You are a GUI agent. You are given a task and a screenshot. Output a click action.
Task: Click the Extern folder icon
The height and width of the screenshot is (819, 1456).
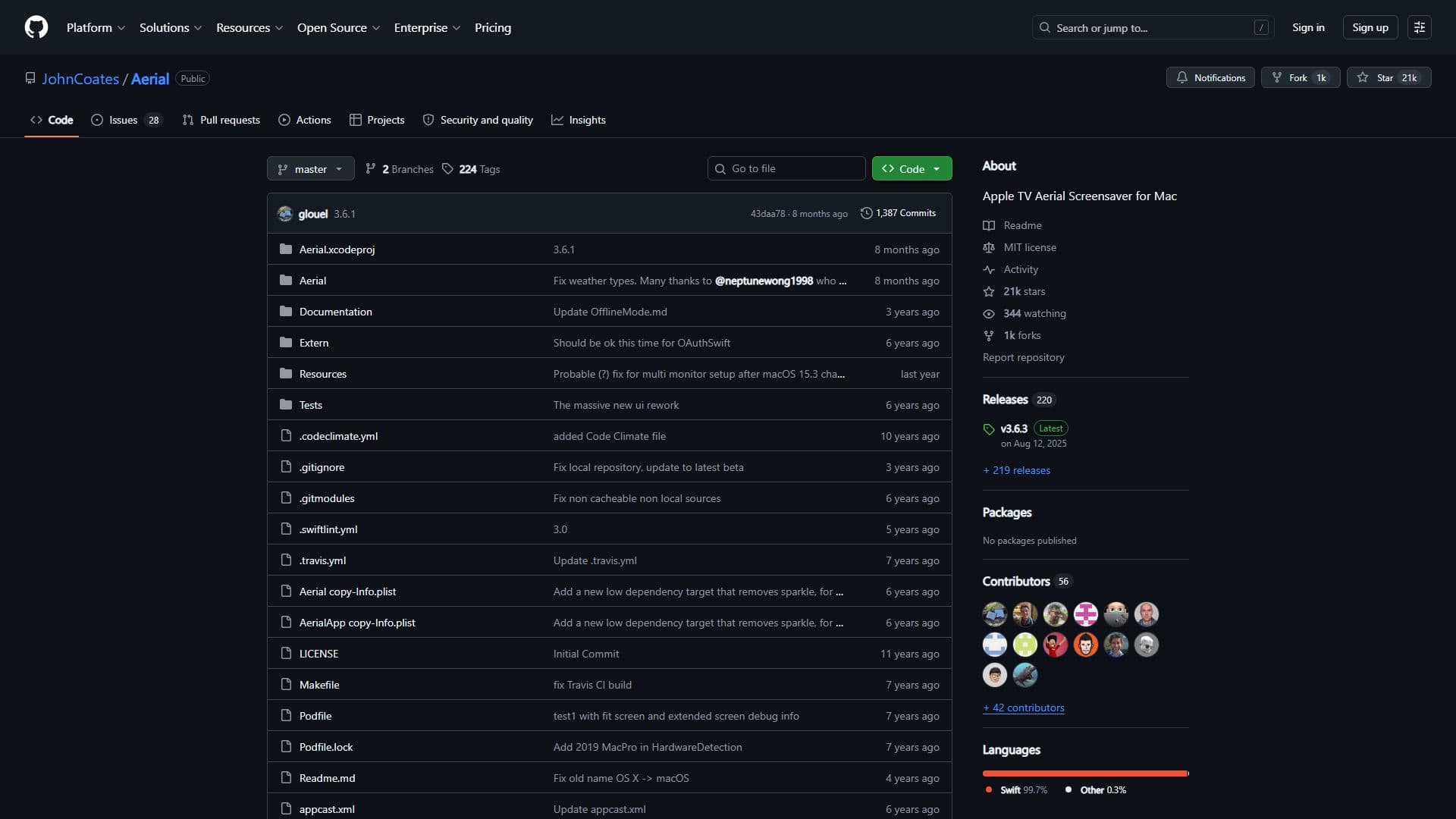click(286, 342)
